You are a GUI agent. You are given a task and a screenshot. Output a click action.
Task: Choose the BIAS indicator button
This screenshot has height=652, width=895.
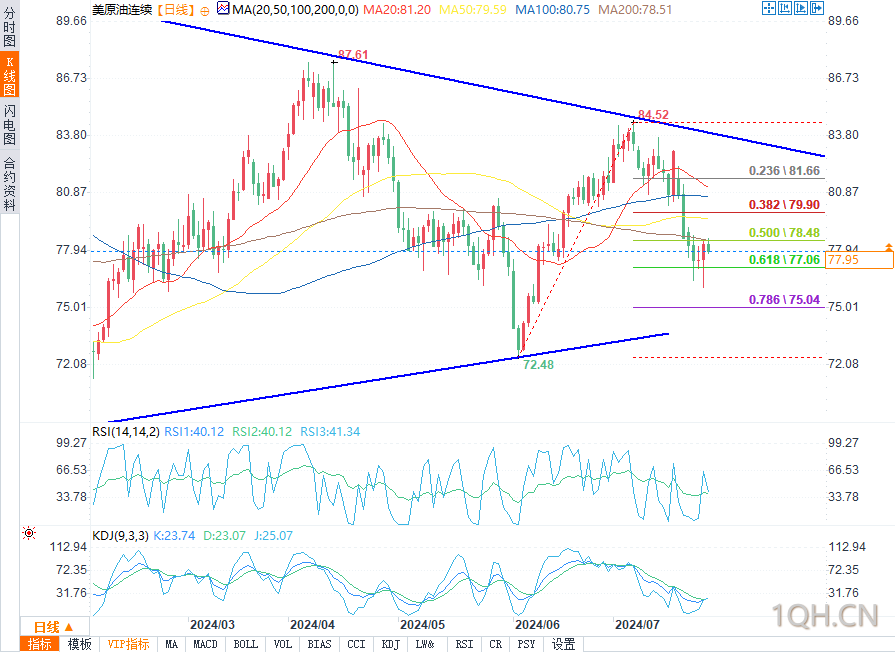pyautogui.click(x=320, y=644)
